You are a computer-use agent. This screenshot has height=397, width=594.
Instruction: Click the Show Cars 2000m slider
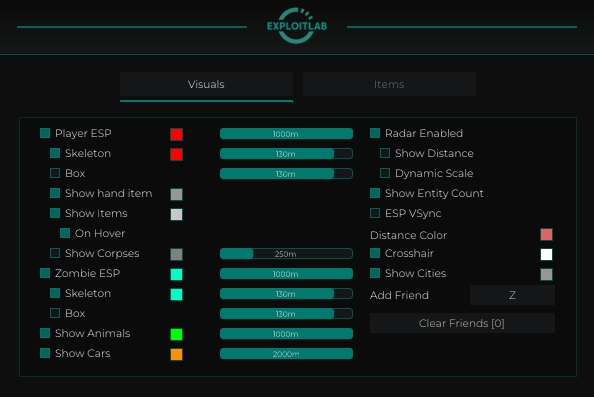pyautogui.click(x=286, y=353)
